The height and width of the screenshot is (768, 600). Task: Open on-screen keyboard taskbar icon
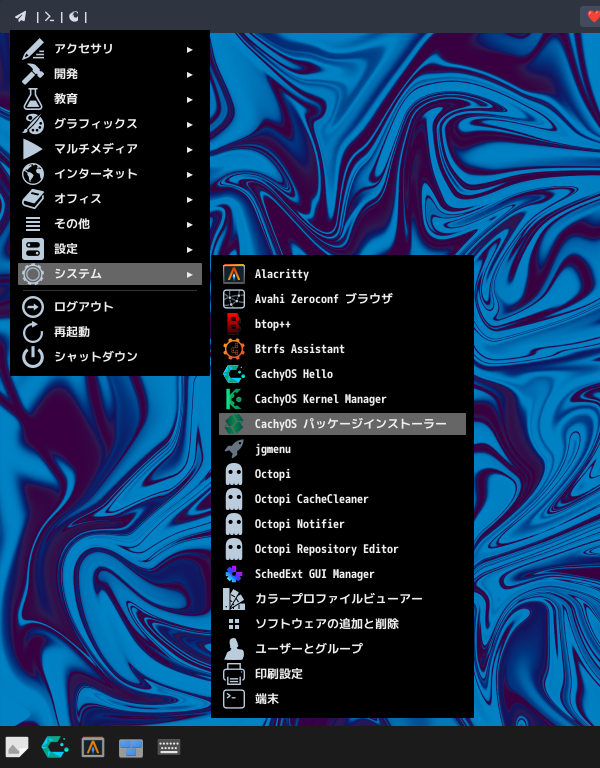coord(169,747)
